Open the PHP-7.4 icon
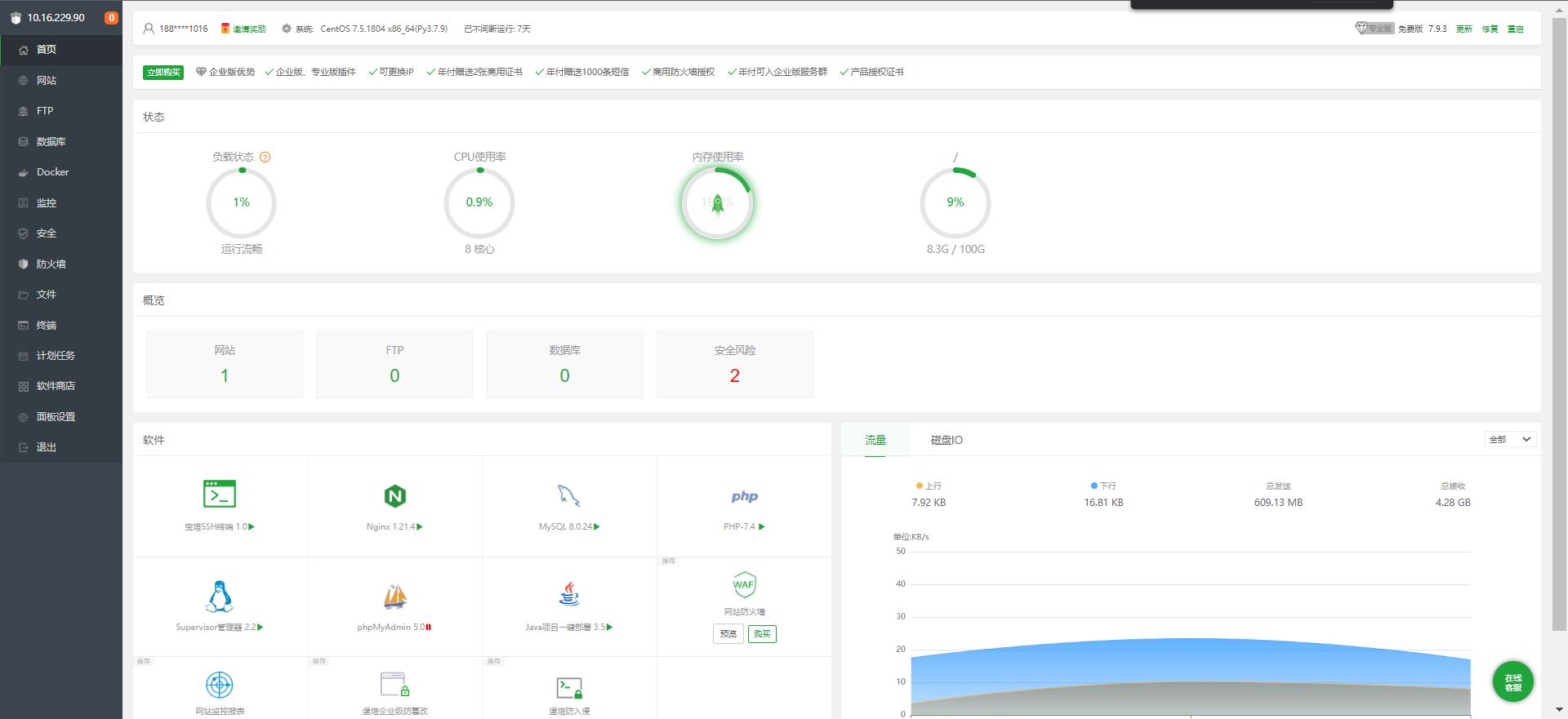 (x=744, y=496)
